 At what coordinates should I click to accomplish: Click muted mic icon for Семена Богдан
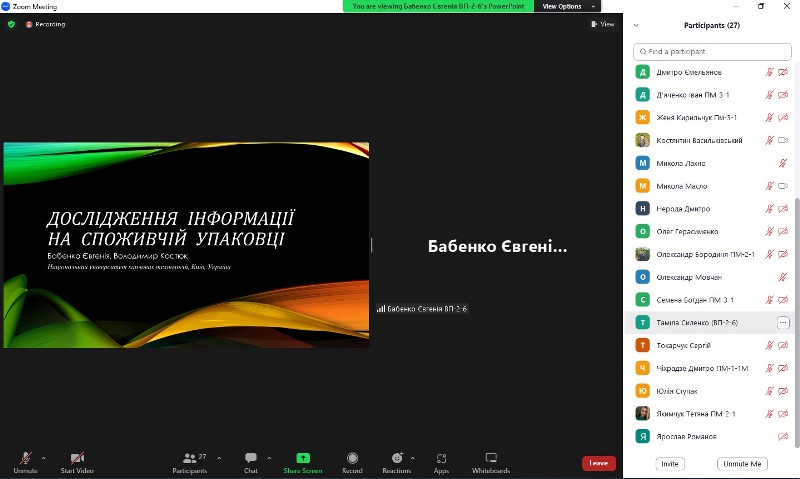click(769, 300)
